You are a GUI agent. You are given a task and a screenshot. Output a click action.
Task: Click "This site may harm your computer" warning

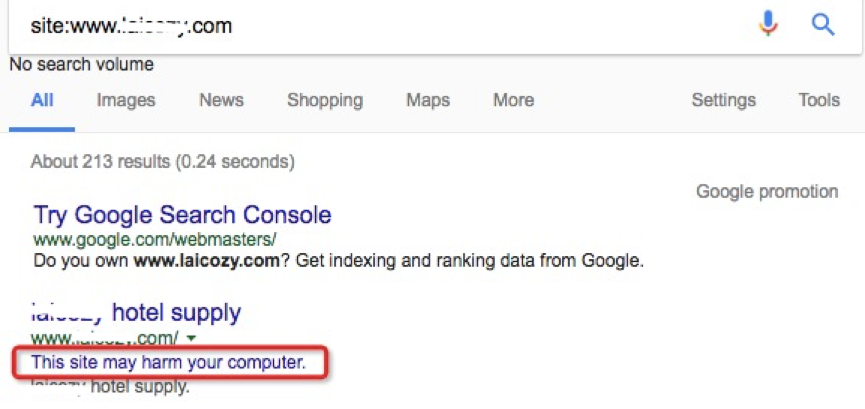[x=168, y=362]
